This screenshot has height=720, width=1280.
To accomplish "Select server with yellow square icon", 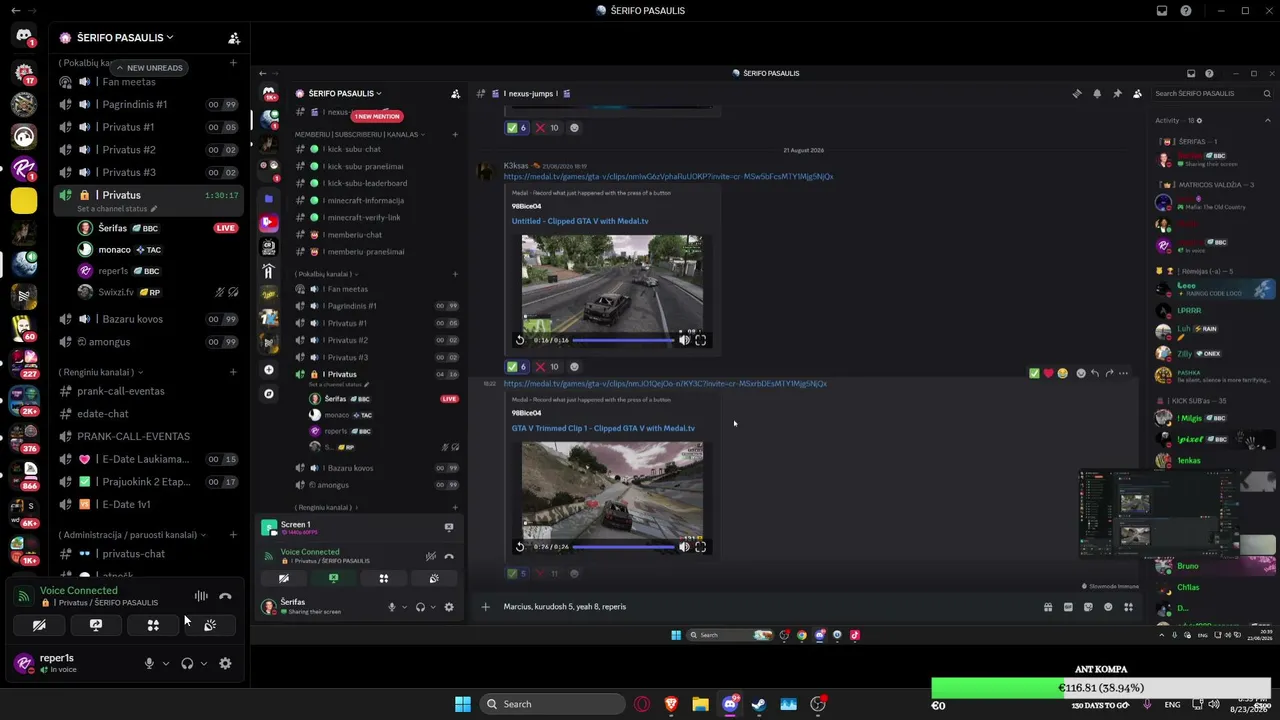I will (x=24, y=201).
